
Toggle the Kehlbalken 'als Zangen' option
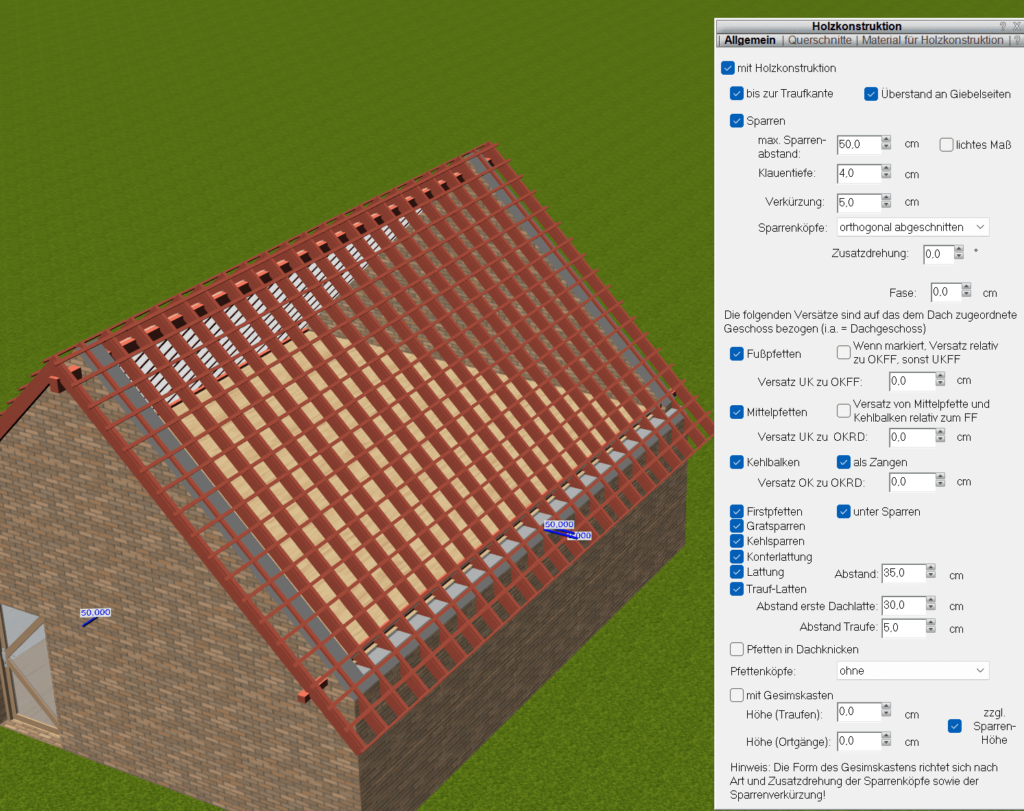point(843,462)
